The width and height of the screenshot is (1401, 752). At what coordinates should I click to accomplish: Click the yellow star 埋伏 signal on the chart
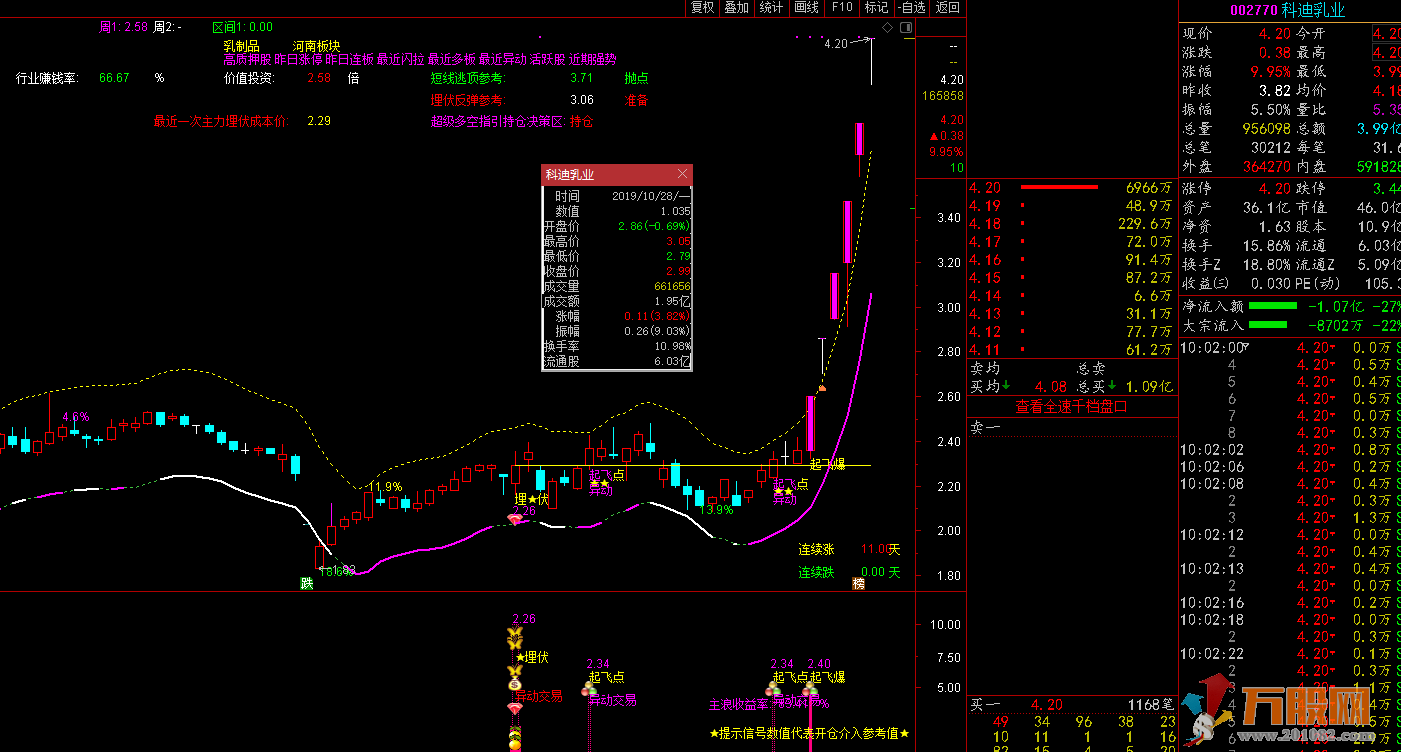(x=531, y=499)
